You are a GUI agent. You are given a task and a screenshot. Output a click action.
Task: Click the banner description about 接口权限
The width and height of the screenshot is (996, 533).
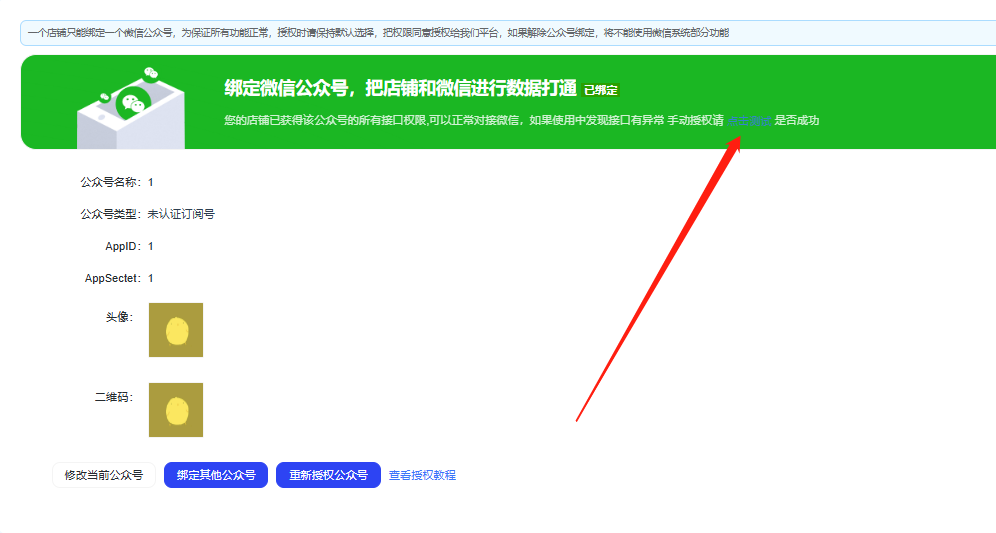pyautogui.click(x=470, y=121)
